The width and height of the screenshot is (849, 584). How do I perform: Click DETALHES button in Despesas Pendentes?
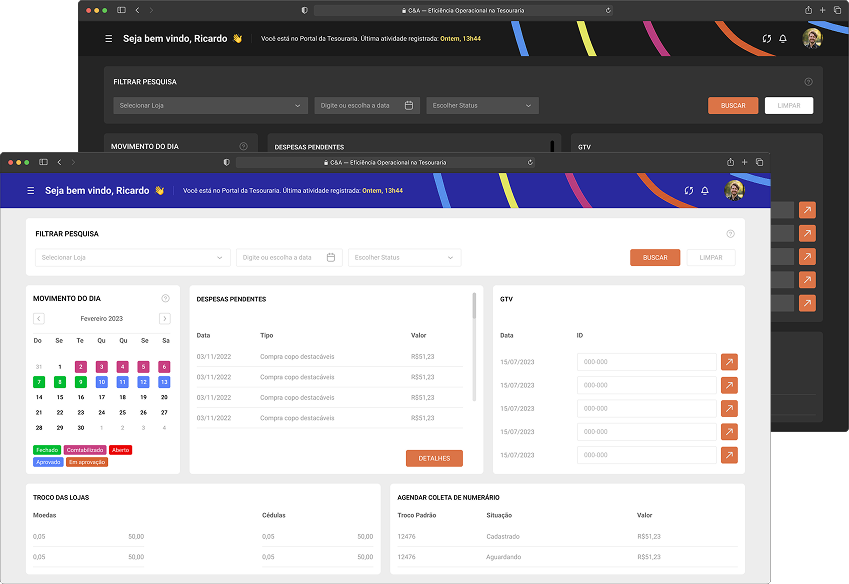tap(434, 458)
